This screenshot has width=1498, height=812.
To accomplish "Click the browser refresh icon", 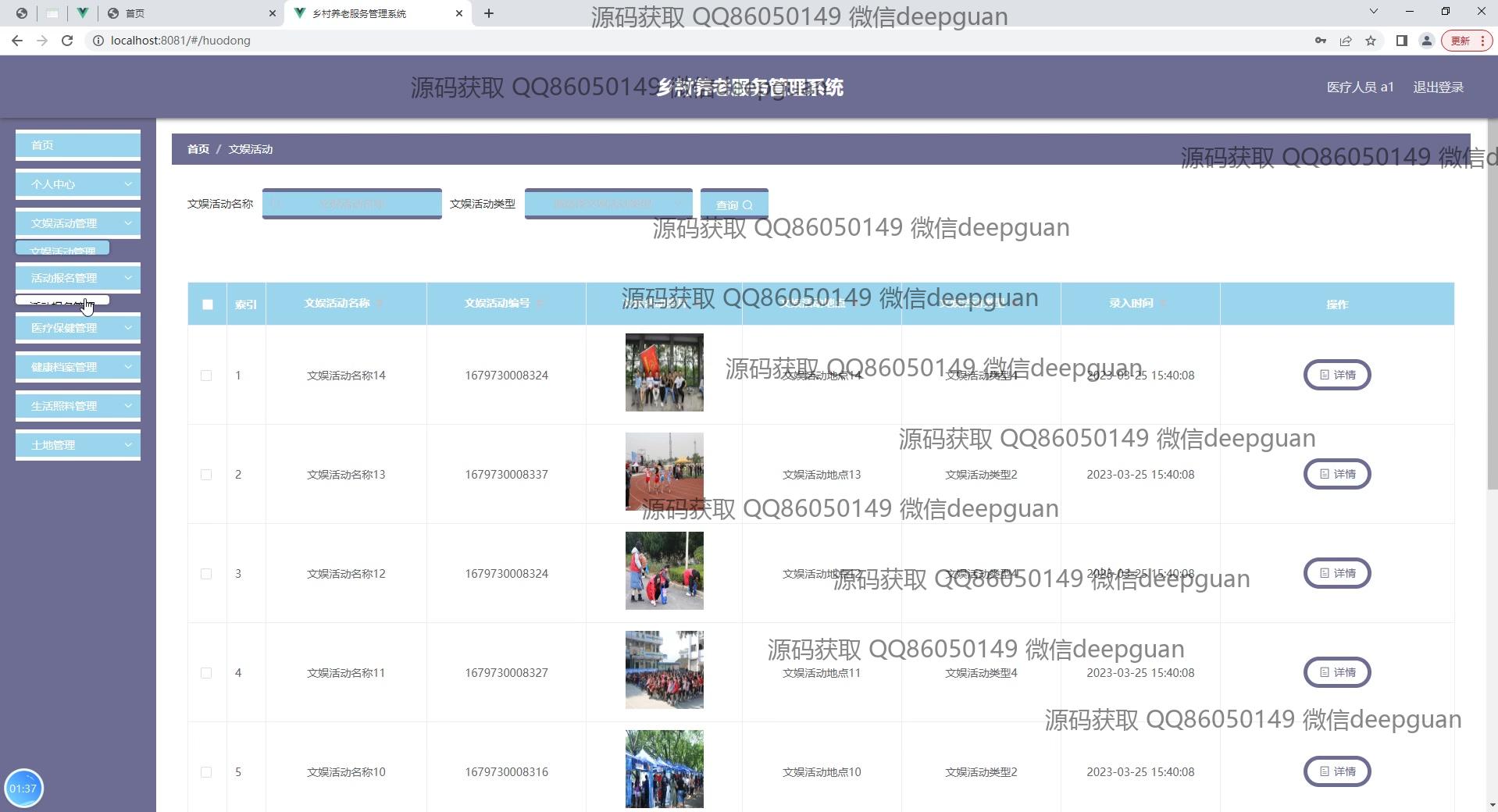I will pos(67,41).
